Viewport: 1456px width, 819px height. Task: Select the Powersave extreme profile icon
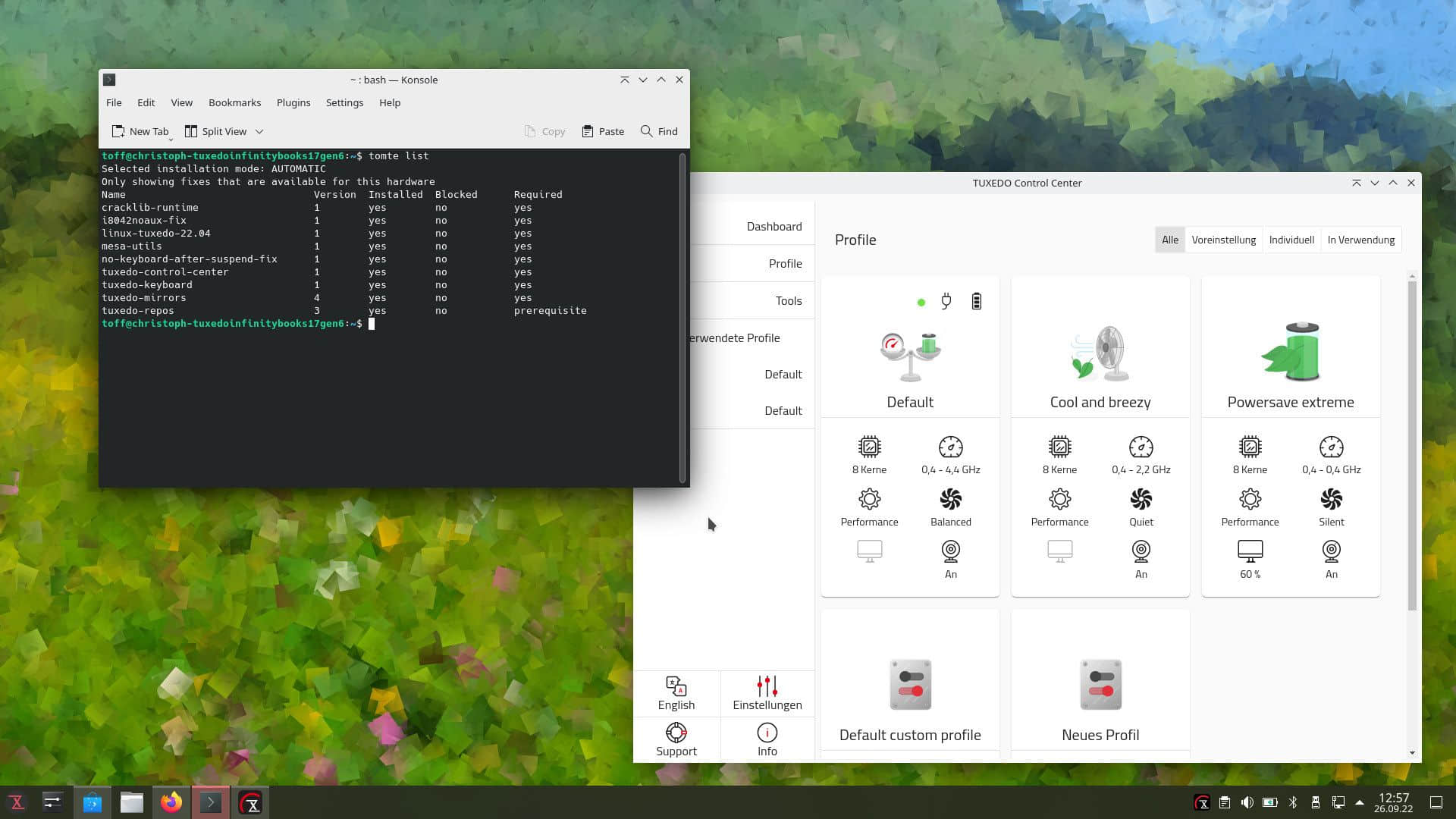click(x=1291, y=351)
